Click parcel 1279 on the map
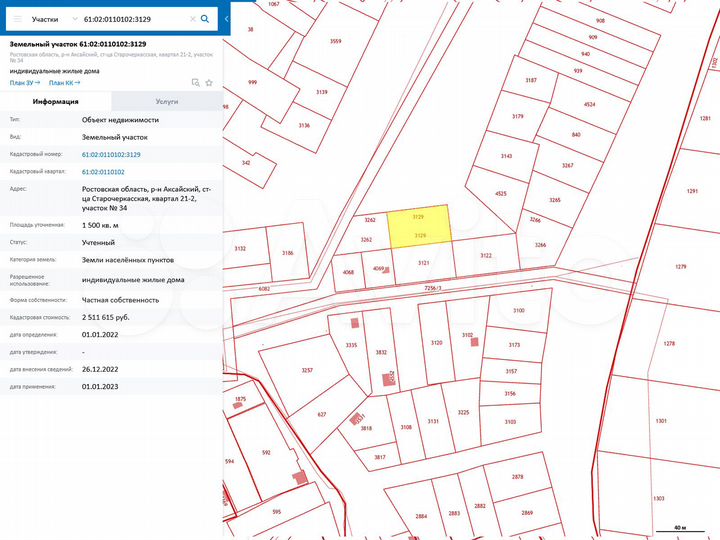Screen dimensions: 720x540 (681, 266)
